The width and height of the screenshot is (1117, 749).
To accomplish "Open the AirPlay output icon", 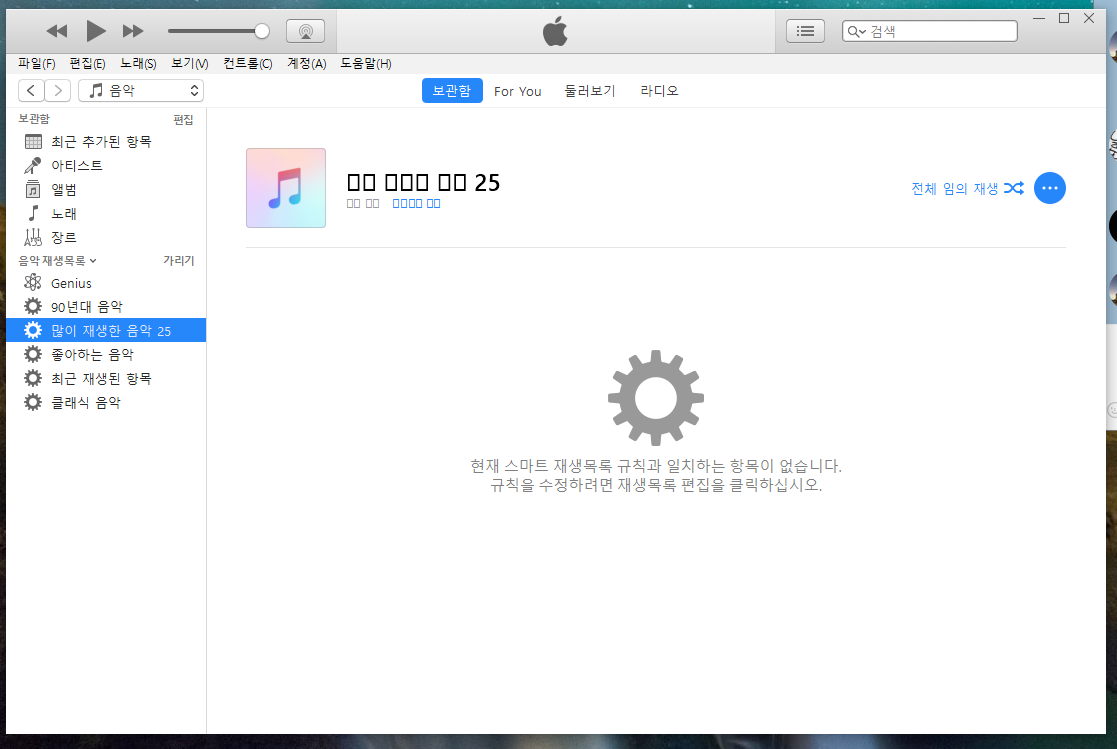I will coord(305,31).
